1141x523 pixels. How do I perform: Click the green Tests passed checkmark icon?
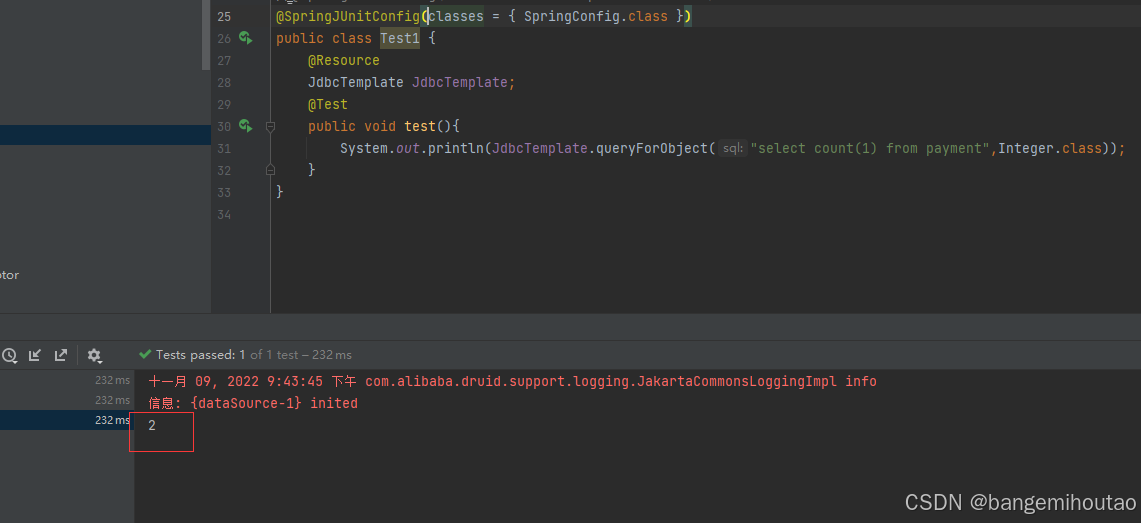(146, 354)
